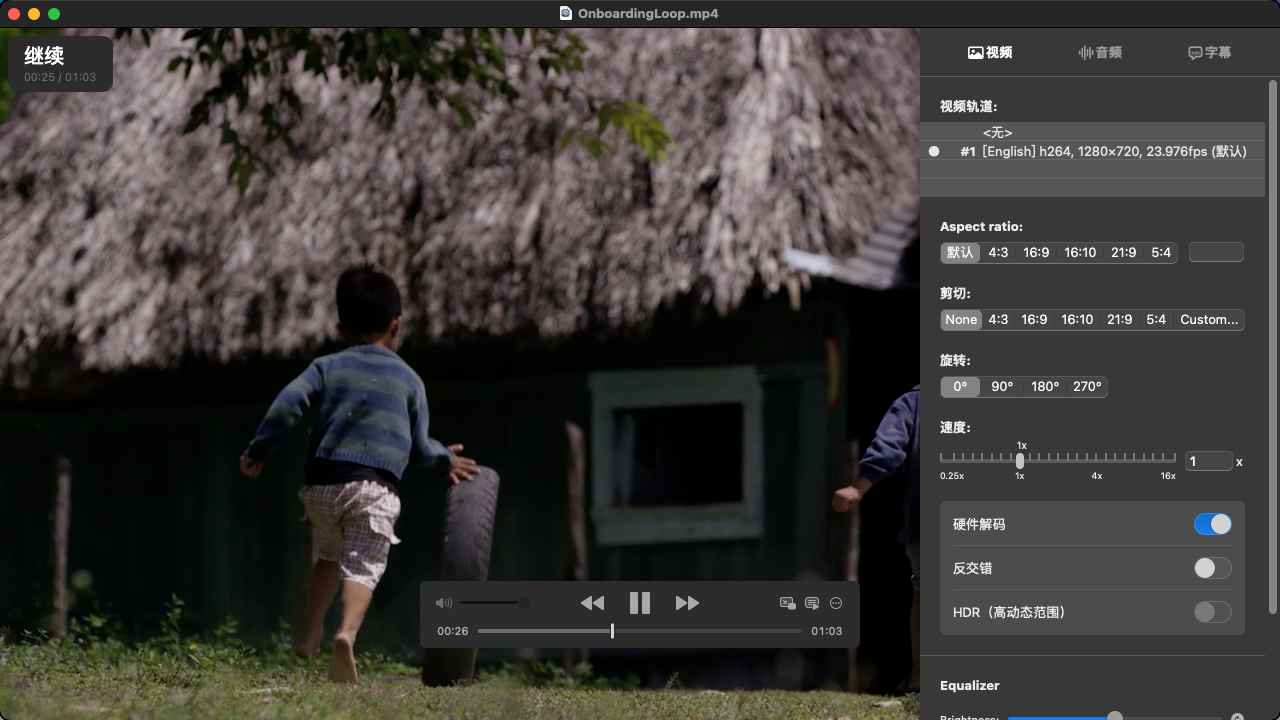Open the more options ellipsis icon
This screenshot has height=720, width=1280.
(836, 603)
